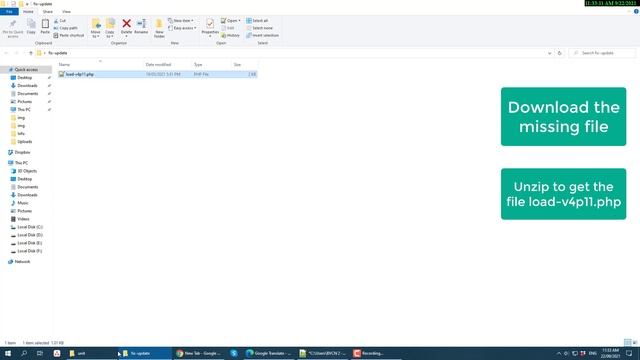
Task: Click the Paste icon in the ribbon
Action: pos(45,27)
